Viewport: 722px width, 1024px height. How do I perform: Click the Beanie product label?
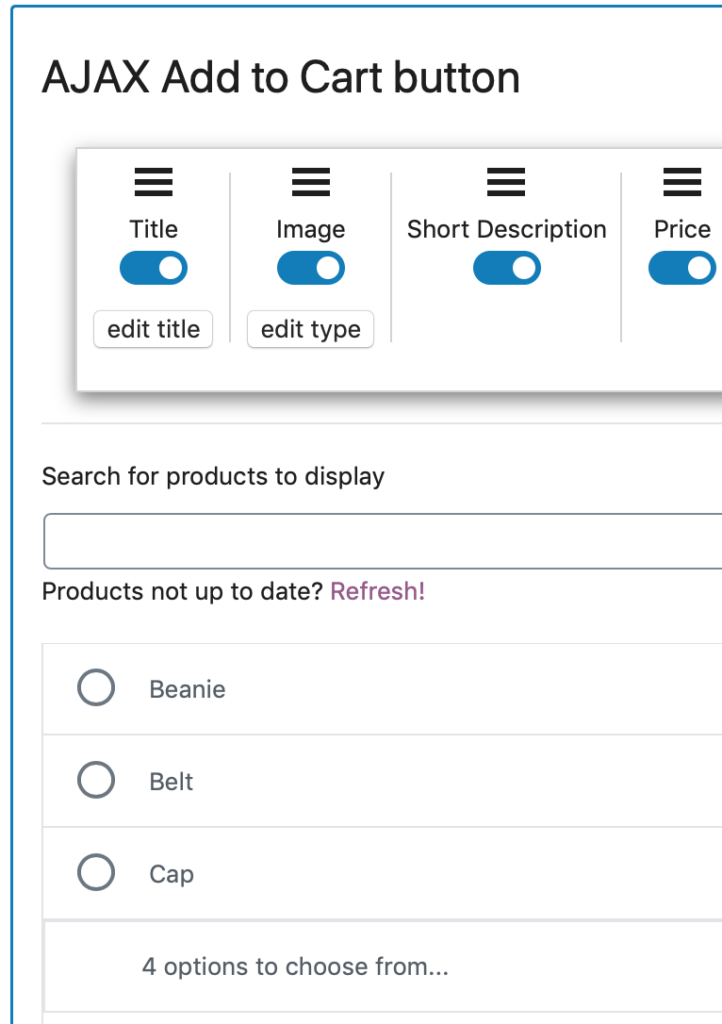click(187, 689)
